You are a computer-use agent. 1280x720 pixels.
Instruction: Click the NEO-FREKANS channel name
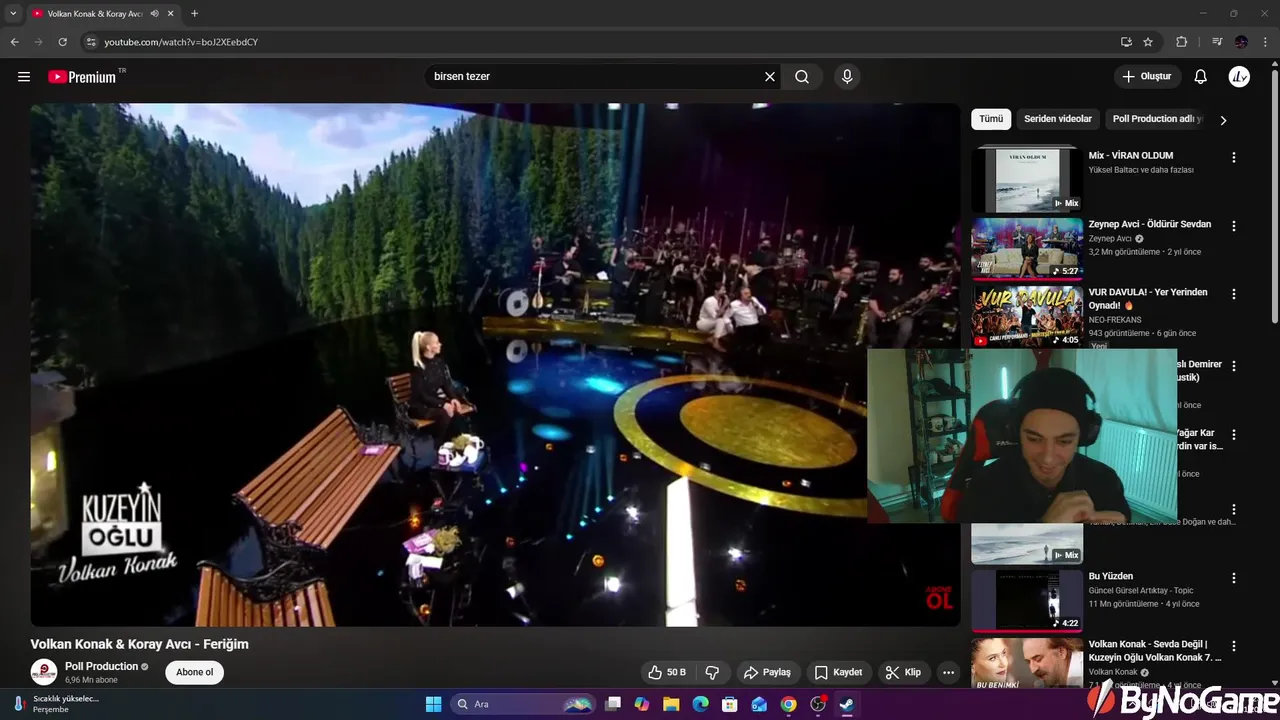1115,320
